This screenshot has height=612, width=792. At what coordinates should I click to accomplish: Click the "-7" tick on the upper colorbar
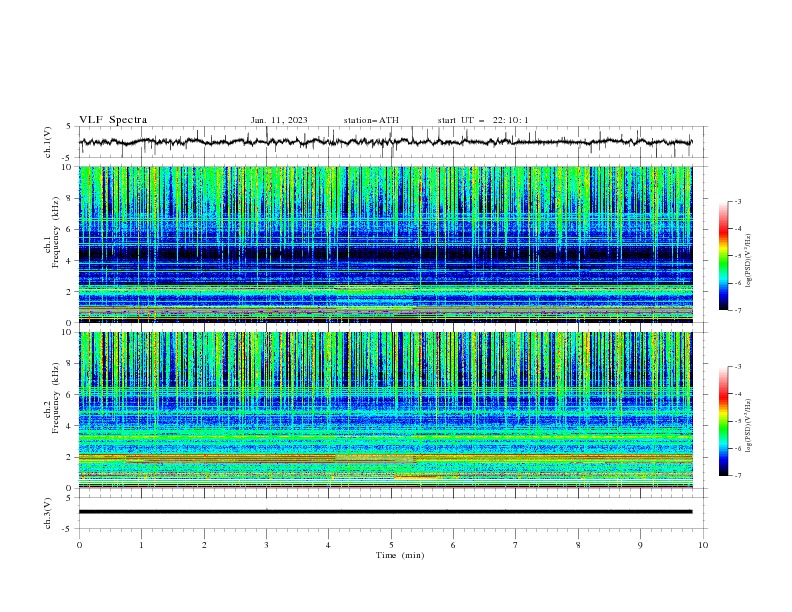[x=737, y=310]
